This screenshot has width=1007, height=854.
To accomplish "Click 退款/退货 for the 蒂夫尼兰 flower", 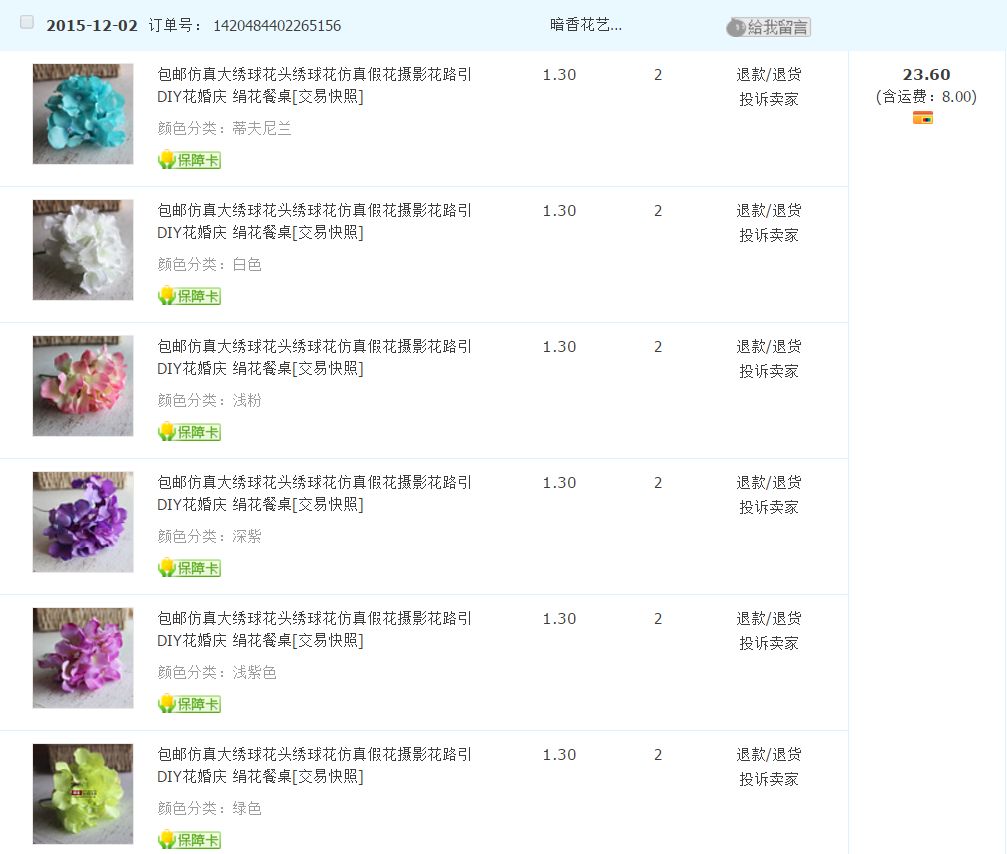I will pyautogui.click(x=768, y=74).
